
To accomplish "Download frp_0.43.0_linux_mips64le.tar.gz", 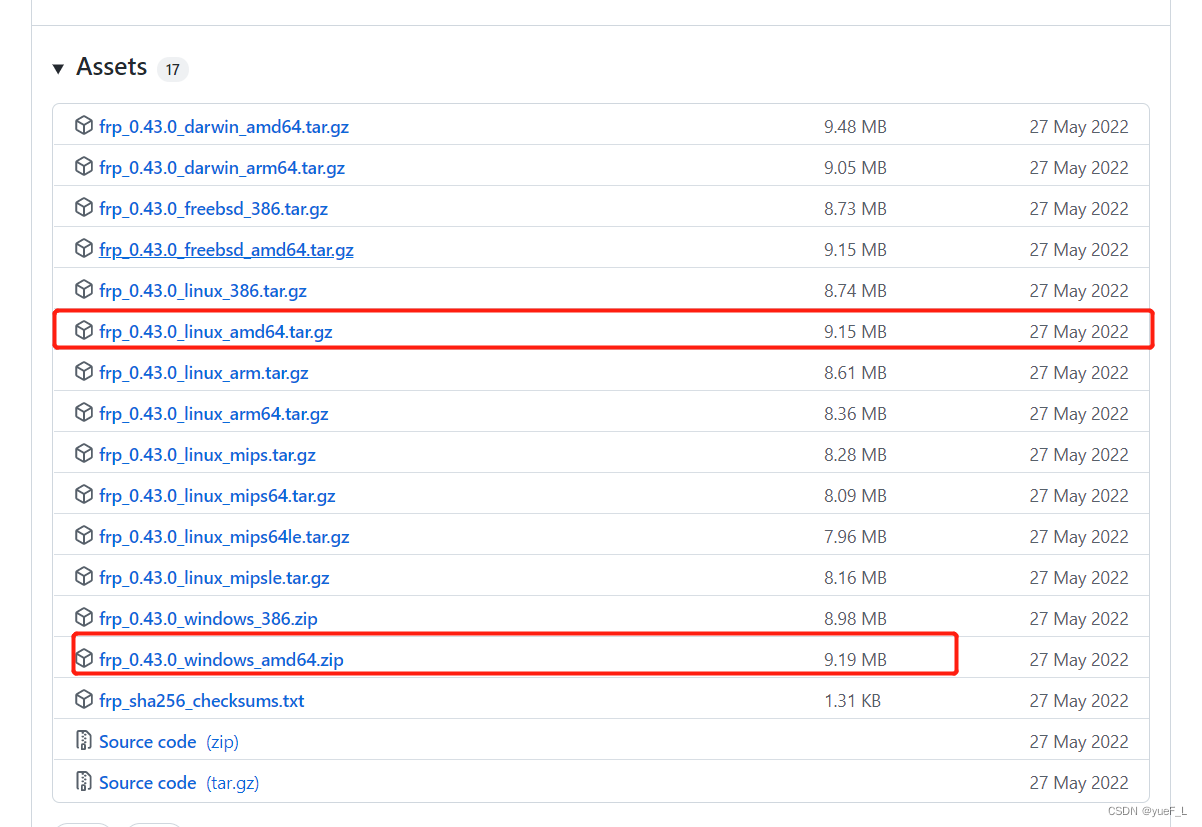I will click(x=224, y=537).
